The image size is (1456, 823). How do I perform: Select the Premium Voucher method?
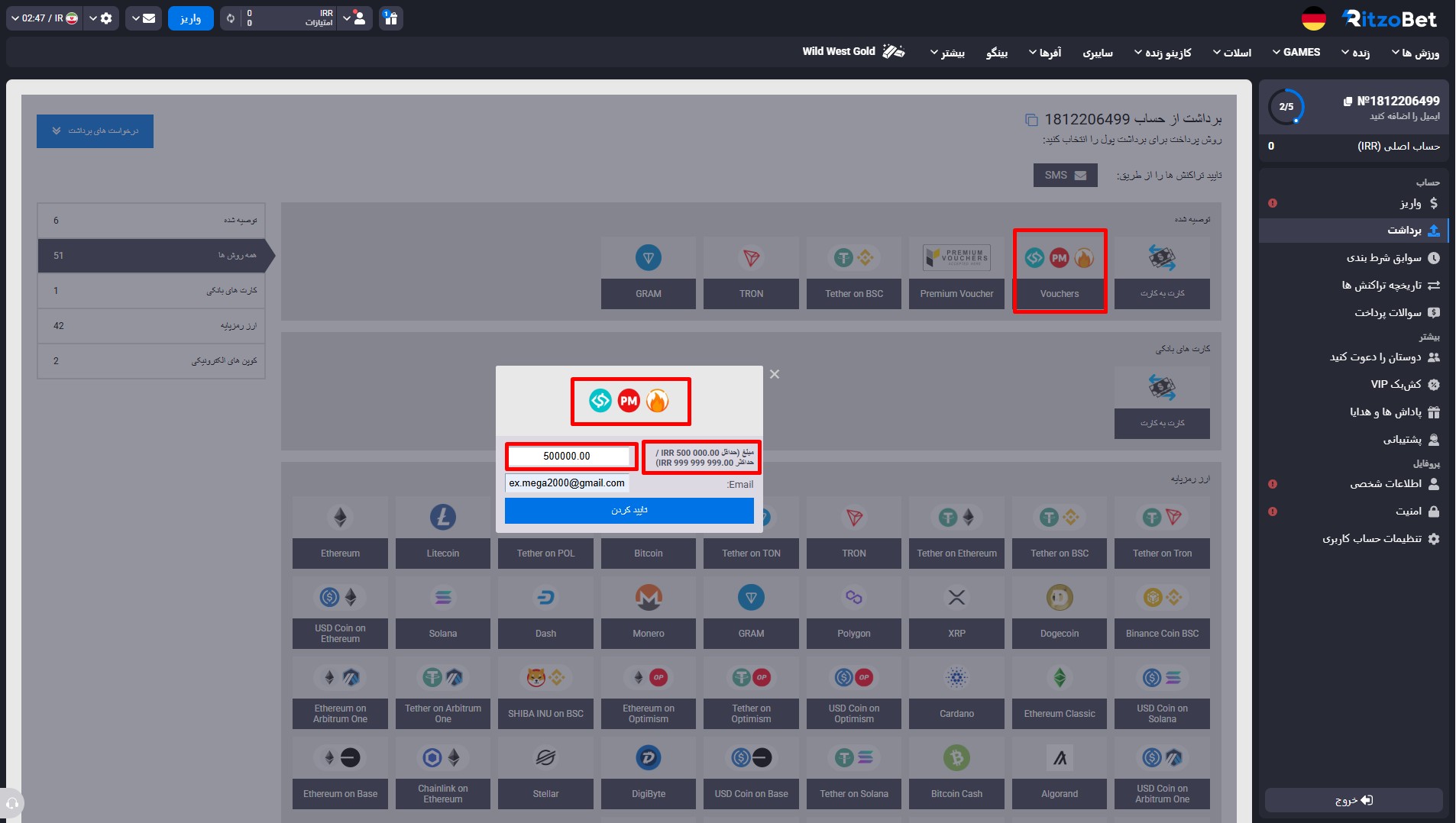coord(956,272)
